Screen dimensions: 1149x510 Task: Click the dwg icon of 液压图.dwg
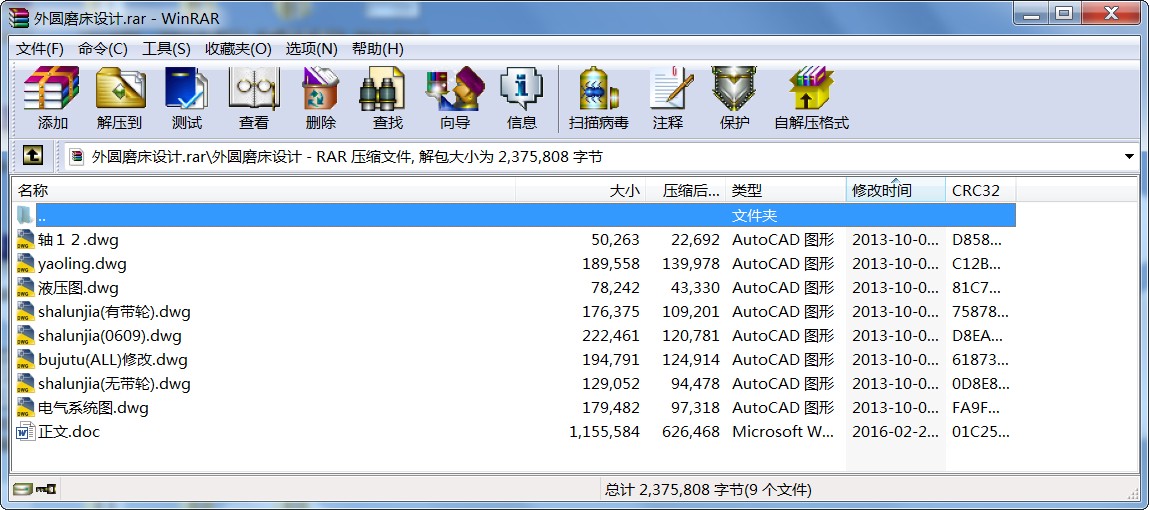click(26, 287)
